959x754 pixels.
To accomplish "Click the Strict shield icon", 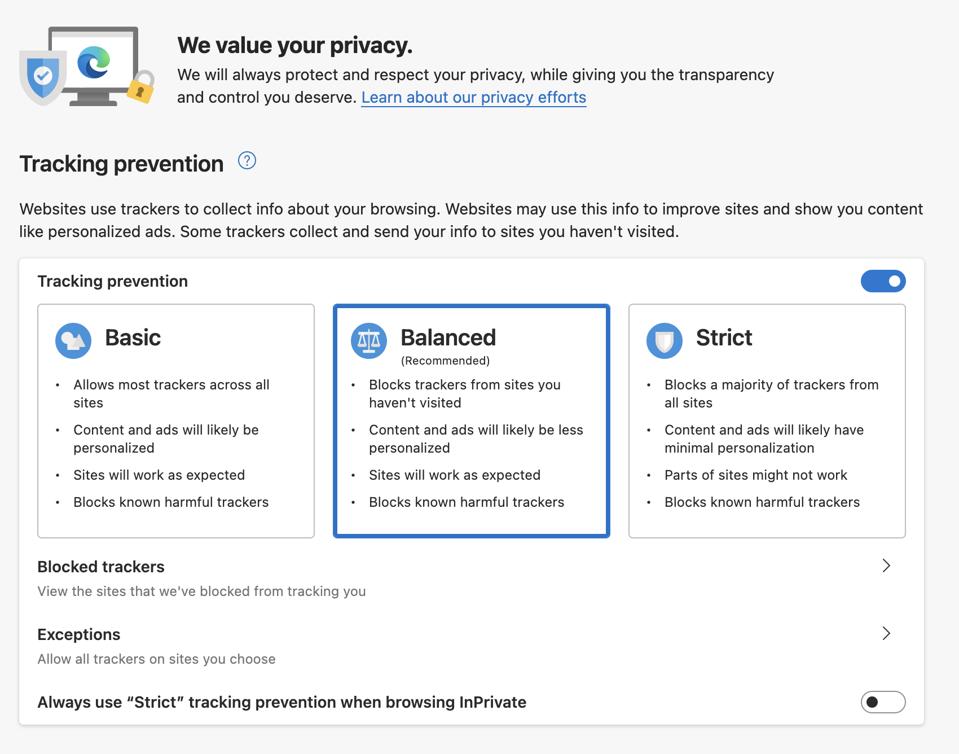I will pyautogui.click(x=664, y=340).
